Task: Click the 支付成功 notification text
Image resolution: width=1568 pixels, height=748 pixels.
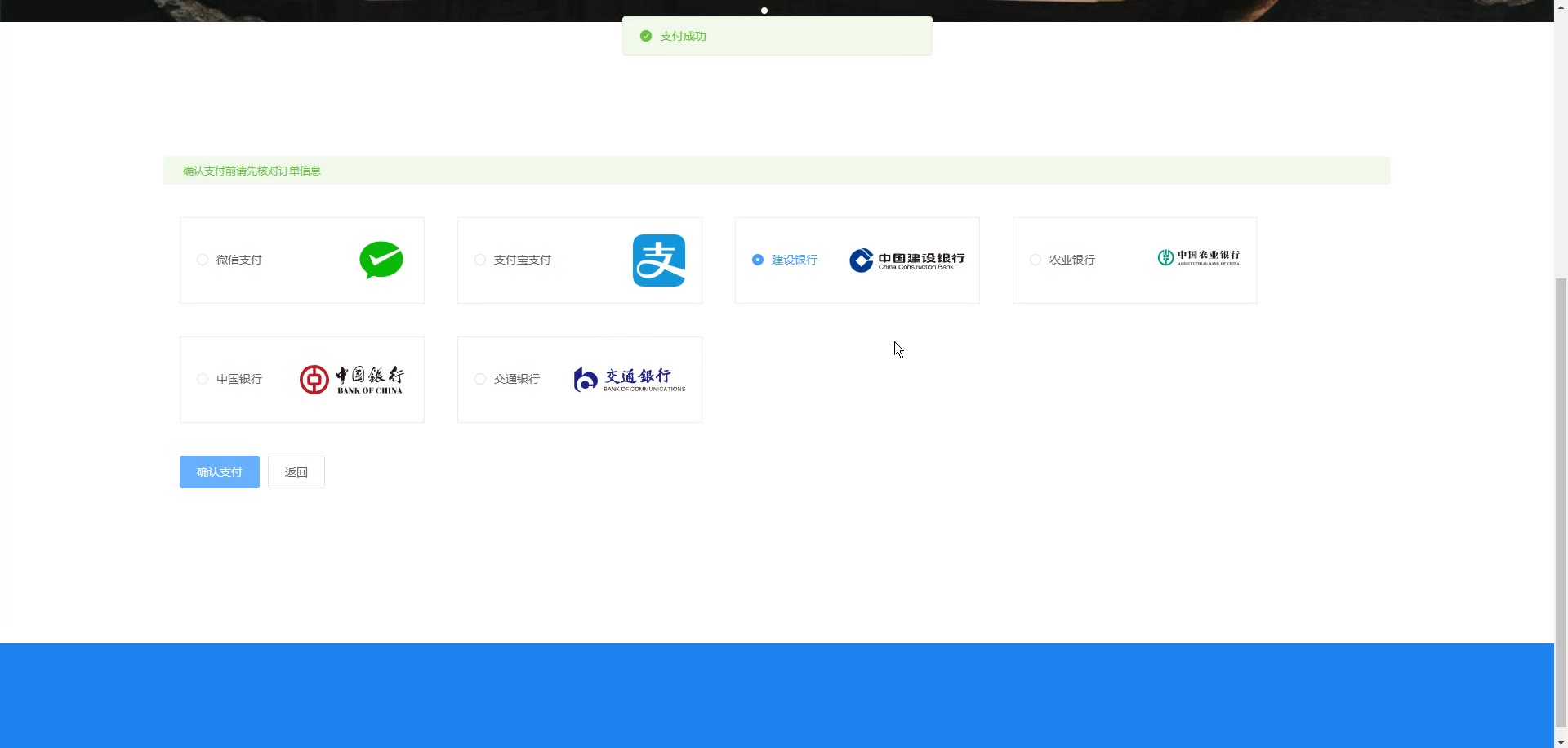Action: click(x=684, y=36)
